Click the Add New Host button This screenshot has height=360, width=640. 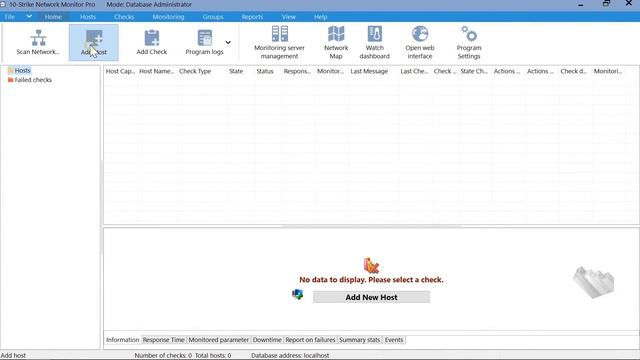click(371, 297)
